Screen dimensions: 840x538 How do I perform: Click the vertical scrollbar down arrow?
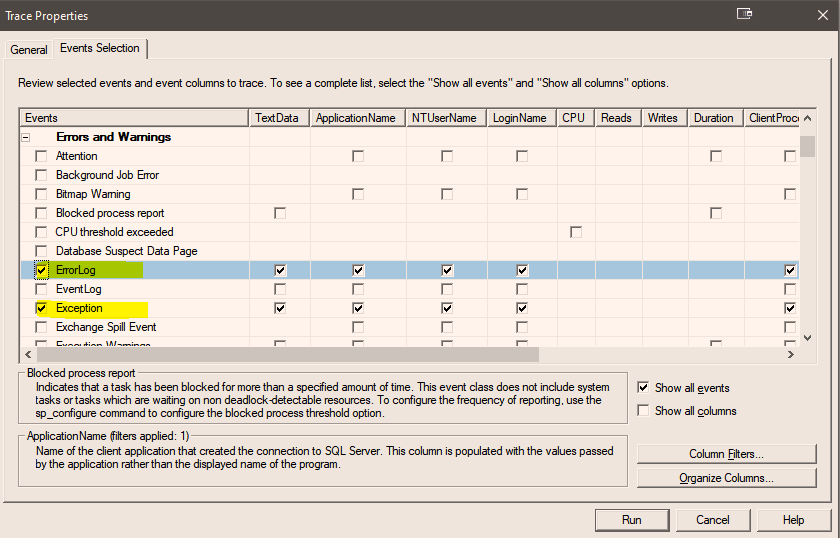tap(807, 338)
